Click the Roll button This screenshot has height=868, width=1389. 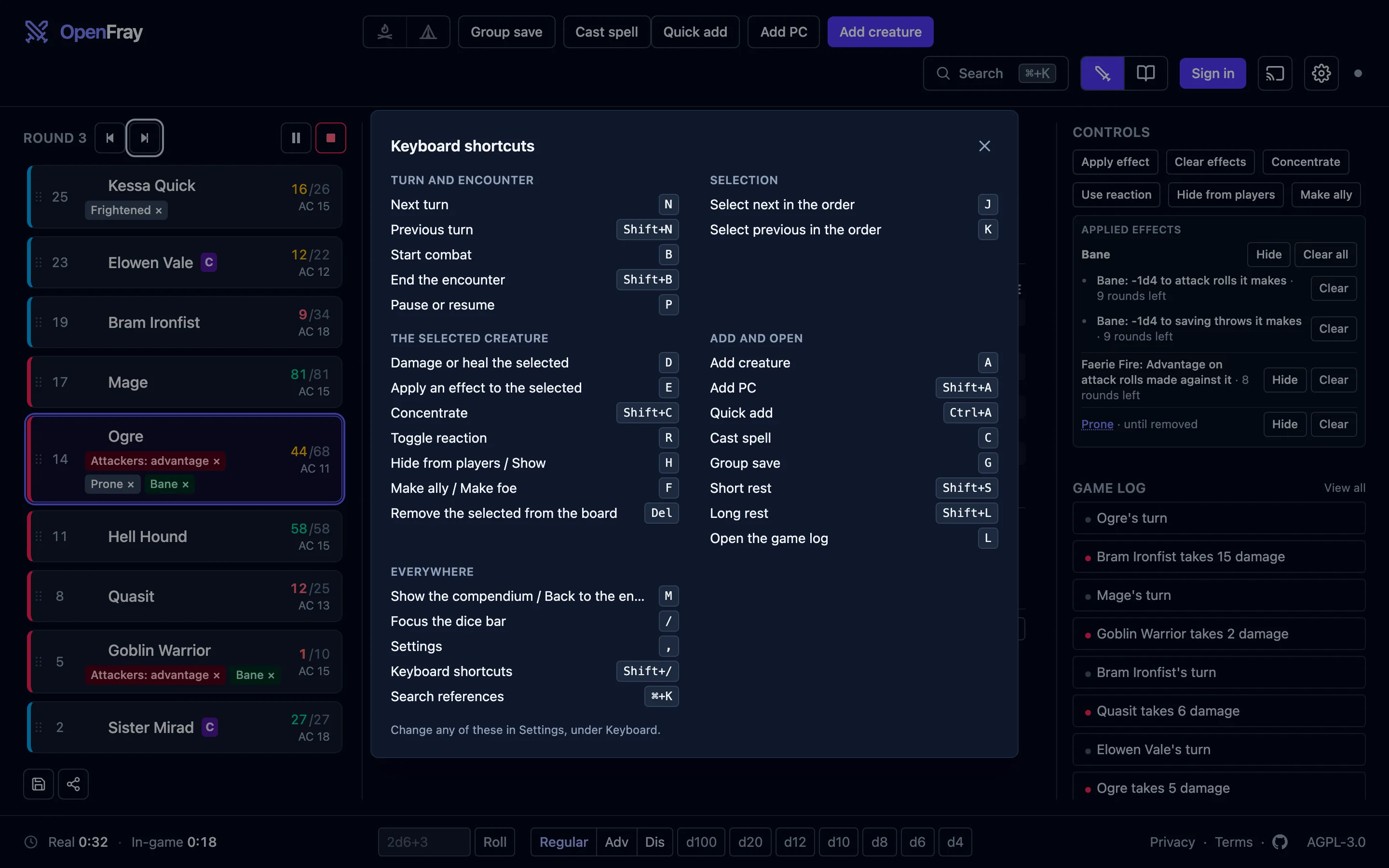(x=495, y=842)
